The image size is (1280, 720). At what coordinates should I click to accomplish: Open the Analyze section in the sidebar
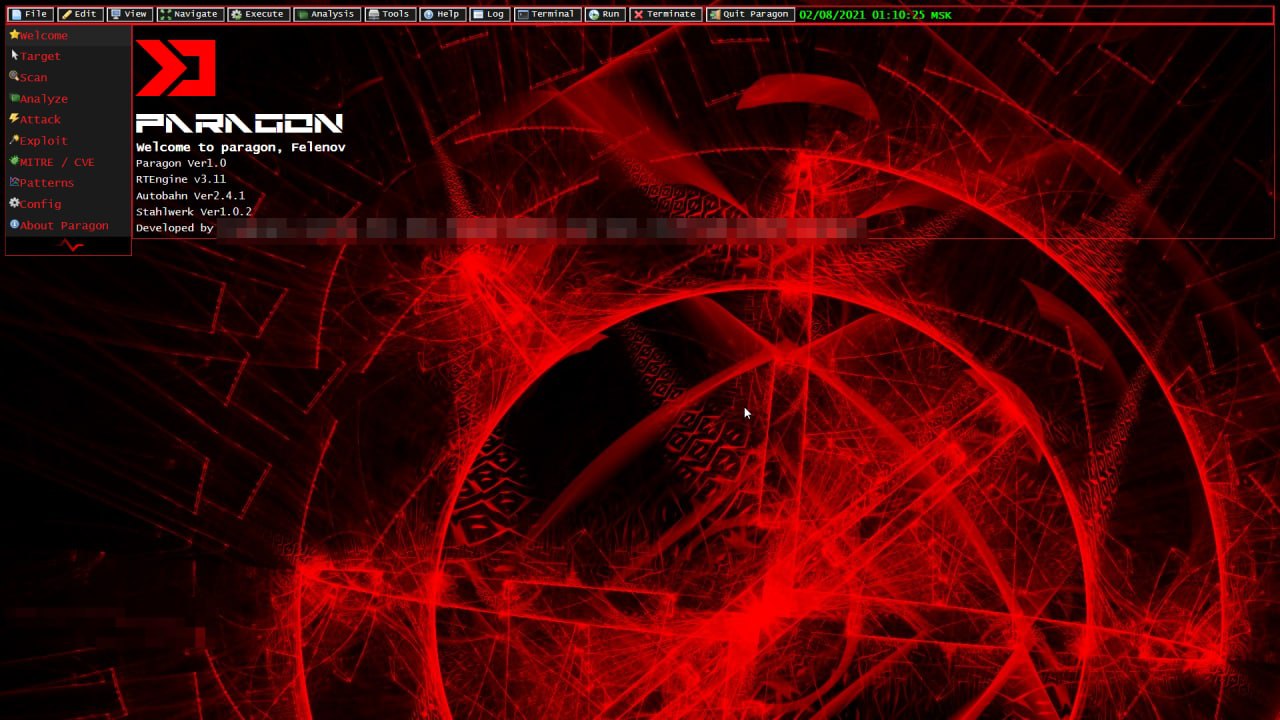point(68,99)
